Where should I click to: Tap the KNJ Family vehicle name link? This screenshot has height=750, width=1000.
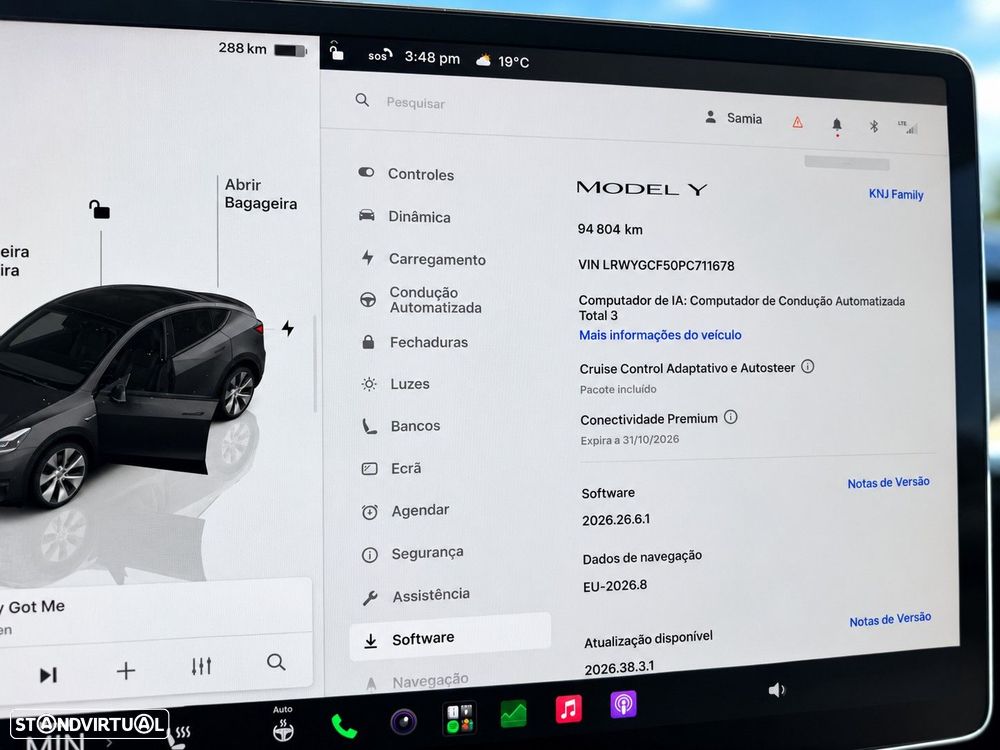click(896, 194)
